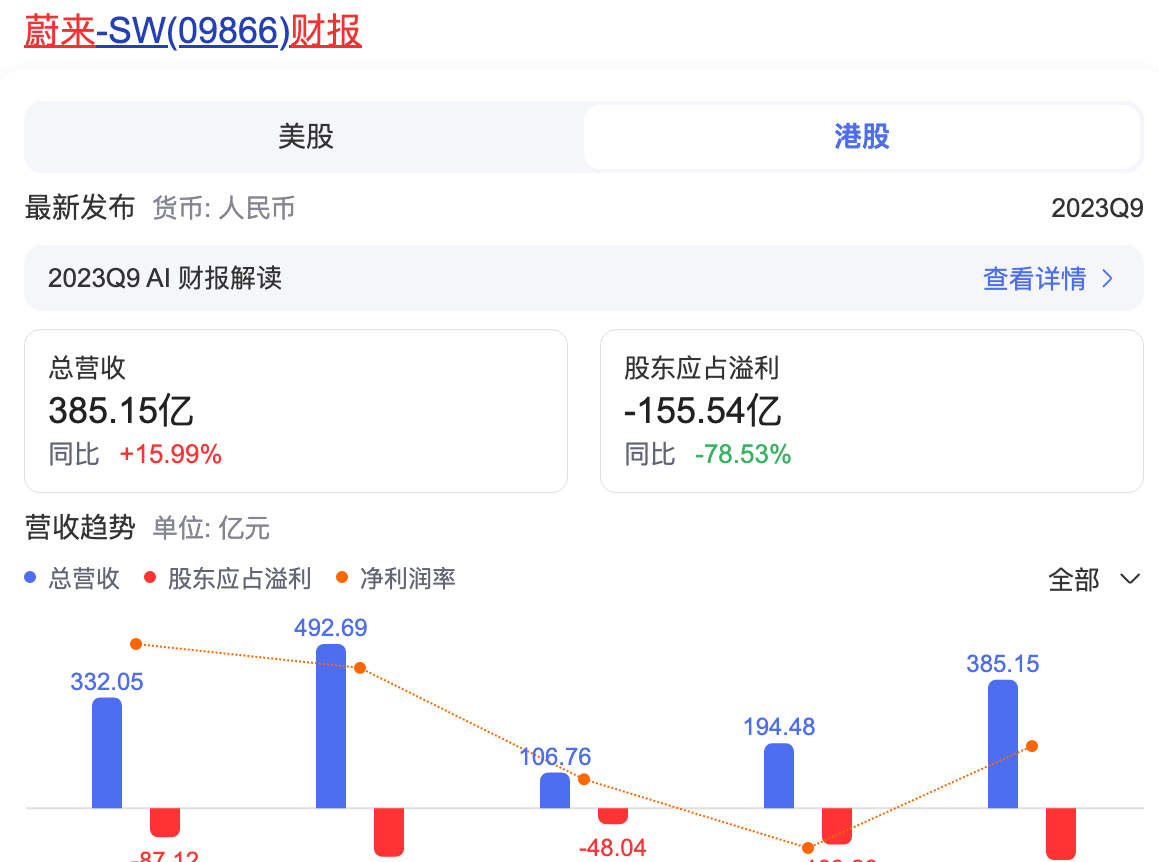Open the 蔚来-SW(09866)财报 title link
The height and width of the screenshot is (862, 1159).
point(193,31)
